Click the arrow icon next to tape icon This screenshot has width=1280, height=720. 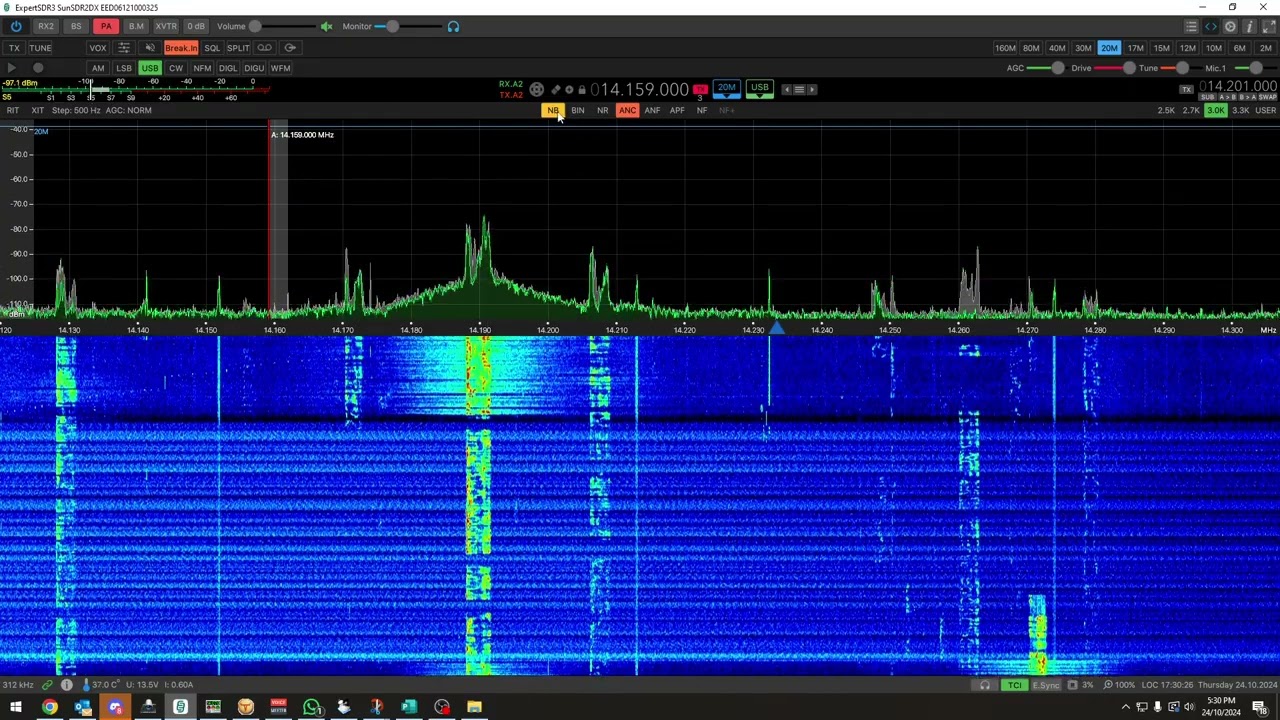click(x=290, y=48)
